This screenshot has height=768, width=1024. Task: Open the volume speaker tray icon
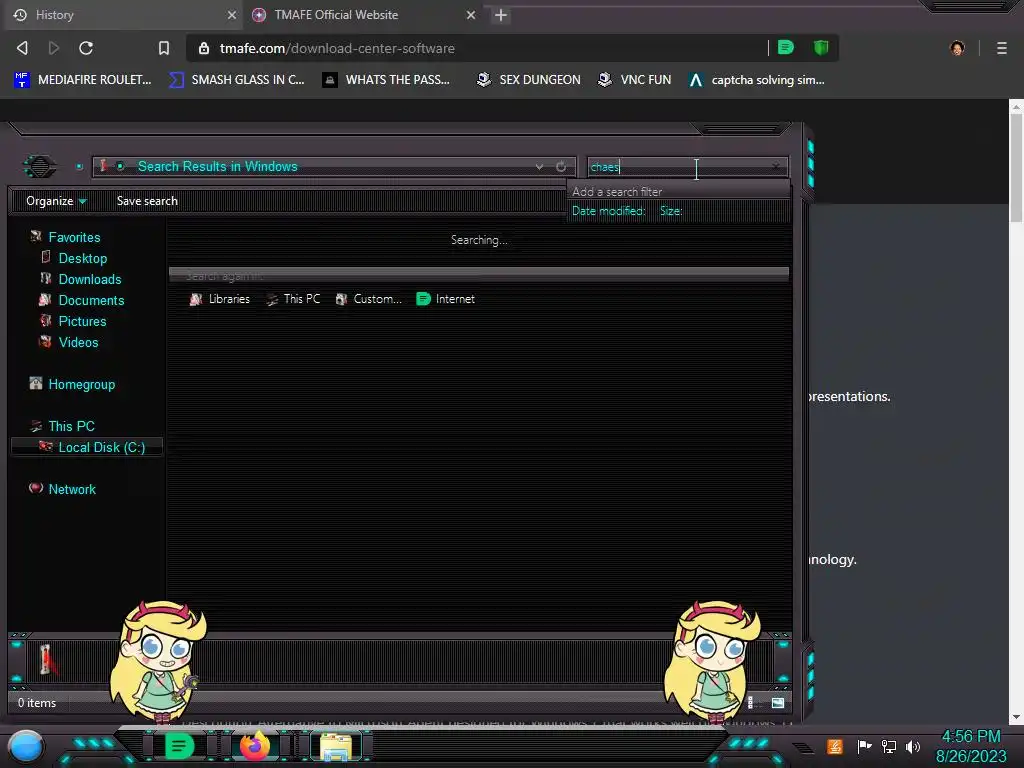[913, 746]
